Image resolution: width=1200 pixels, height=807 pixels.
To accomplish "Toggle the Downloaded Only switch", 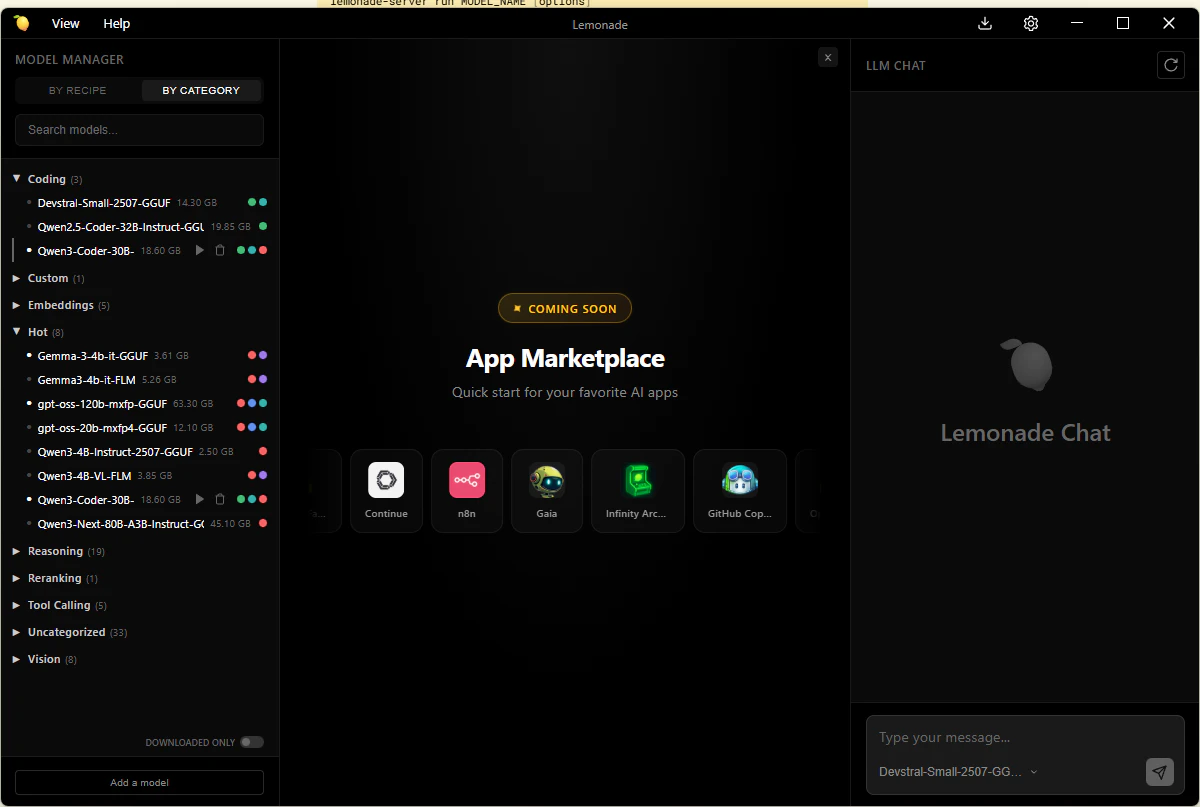I will (x=252, y=742).
